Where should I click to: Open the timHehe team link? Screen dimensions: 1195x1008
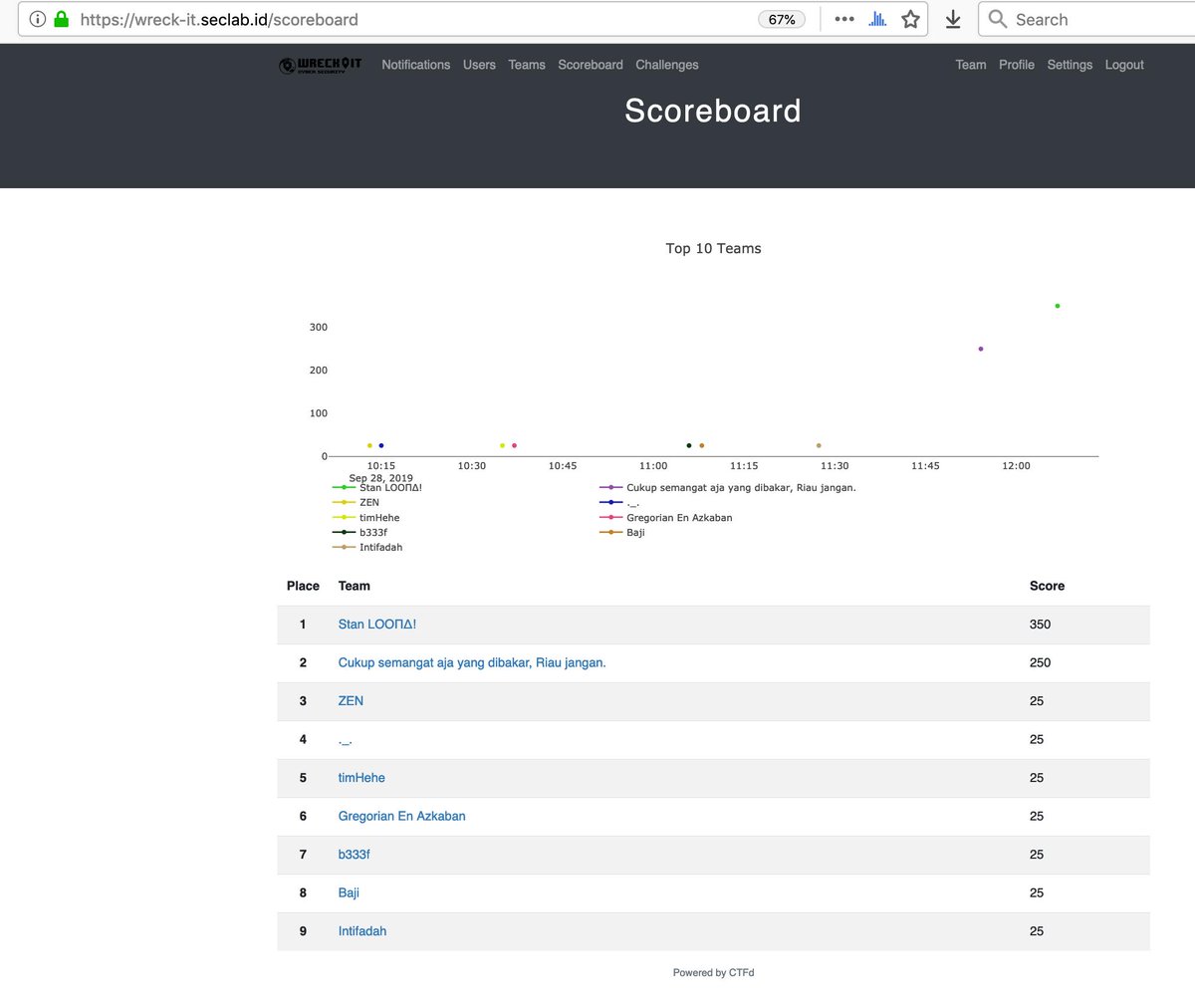pyautogui.click(x=361, y=778)
